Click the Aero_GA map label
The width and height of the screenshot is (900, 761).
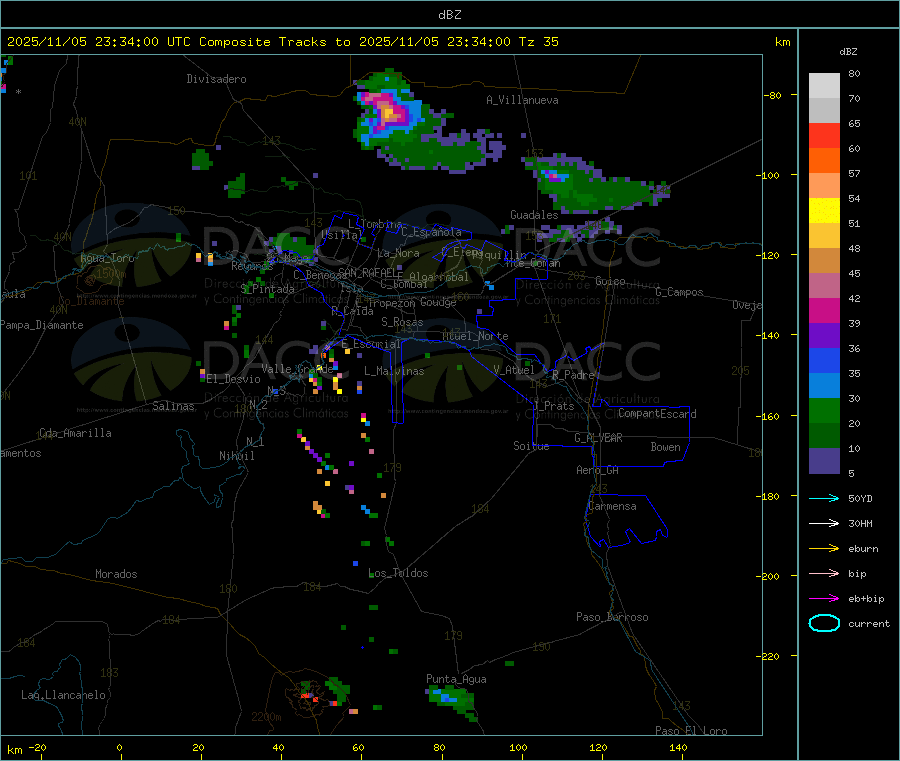point(598,470)
